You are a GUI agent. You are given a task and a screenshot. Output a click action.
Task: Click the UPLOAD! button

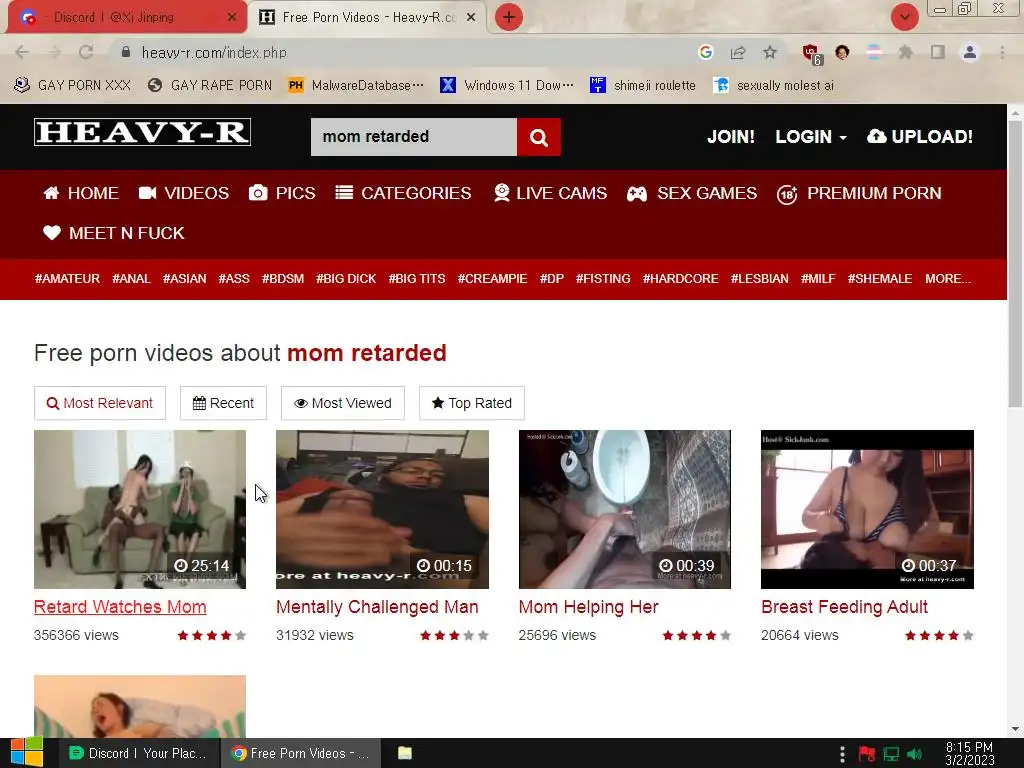click(x=920, y=136)
